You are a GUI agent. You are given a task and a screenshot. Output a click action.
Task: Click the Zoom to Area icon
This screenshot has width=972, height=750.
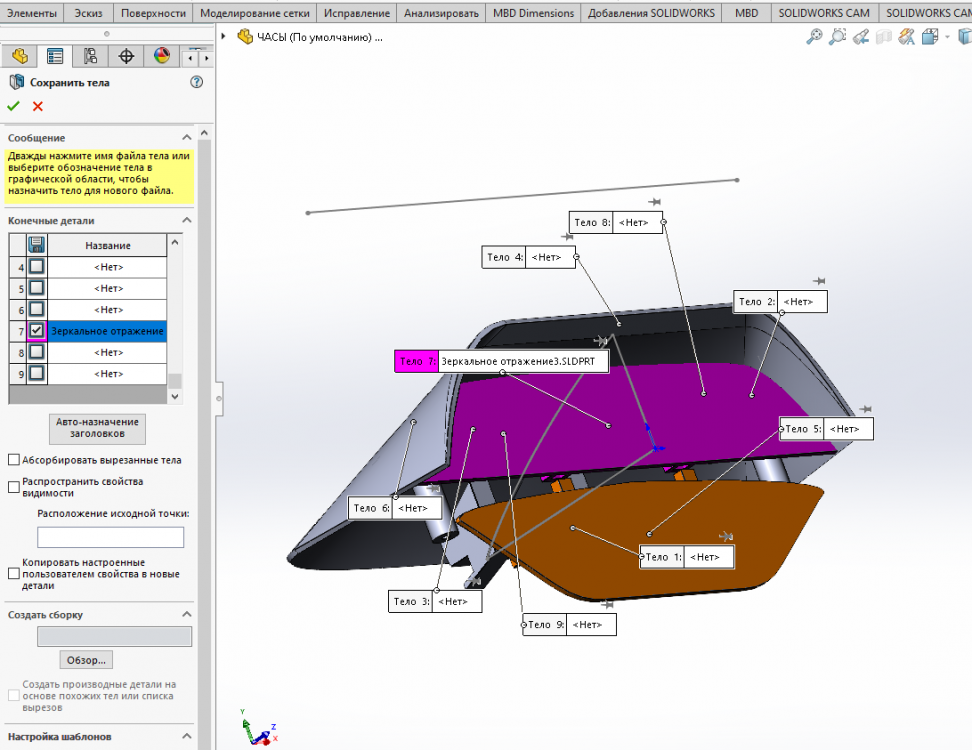pos(837,37)
